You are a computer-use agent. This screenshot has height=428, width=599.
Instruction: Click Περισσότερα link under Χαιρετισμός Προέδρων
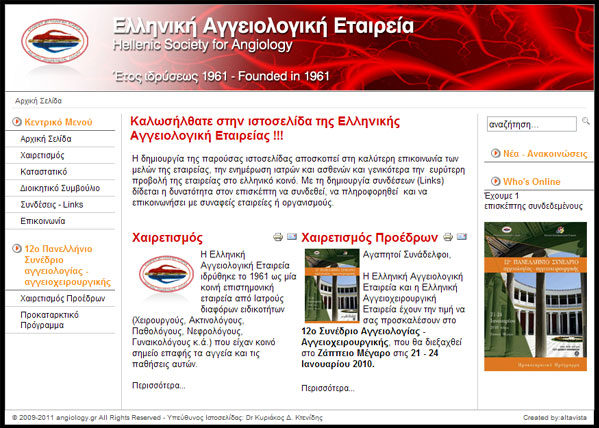tap(328, 388)
